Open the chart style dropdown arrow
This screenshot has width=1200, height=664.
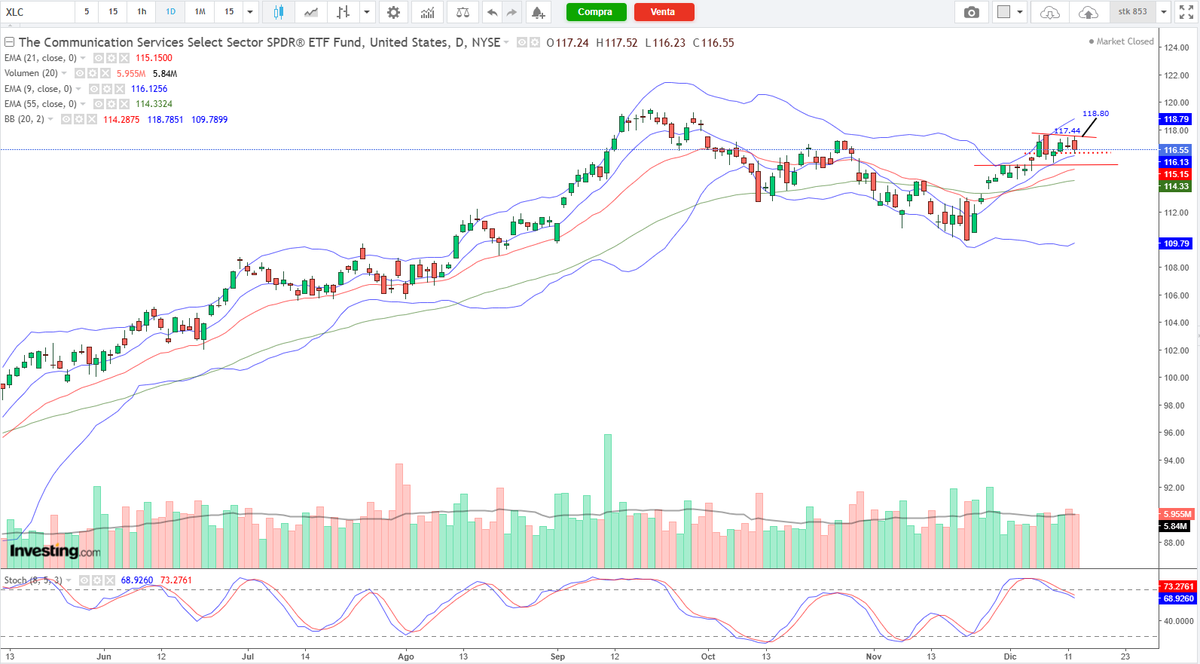[x=368, y=12]
